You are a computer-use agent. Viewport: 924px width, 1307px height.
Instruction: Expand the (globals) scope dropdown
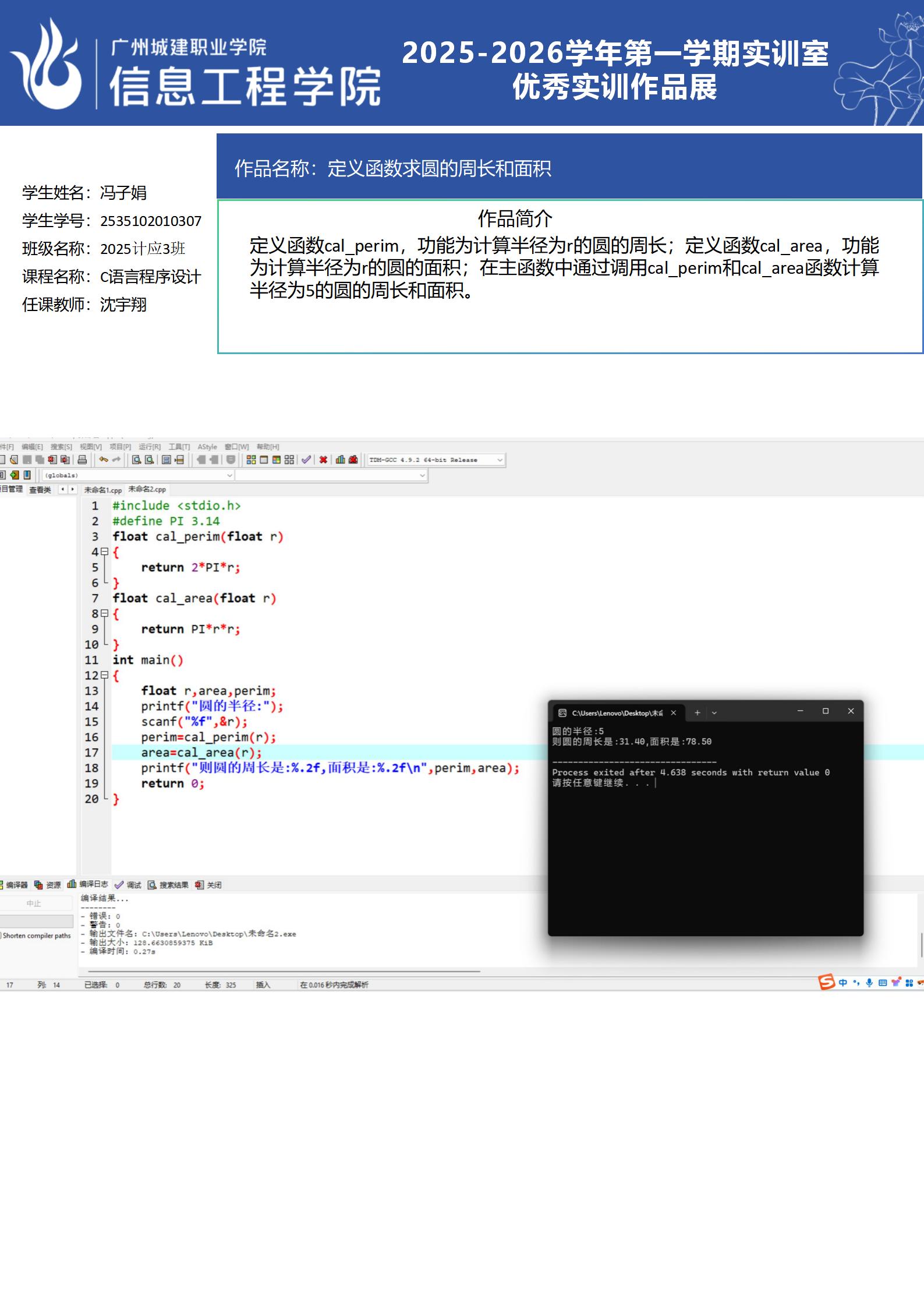(x=229, y=475)
